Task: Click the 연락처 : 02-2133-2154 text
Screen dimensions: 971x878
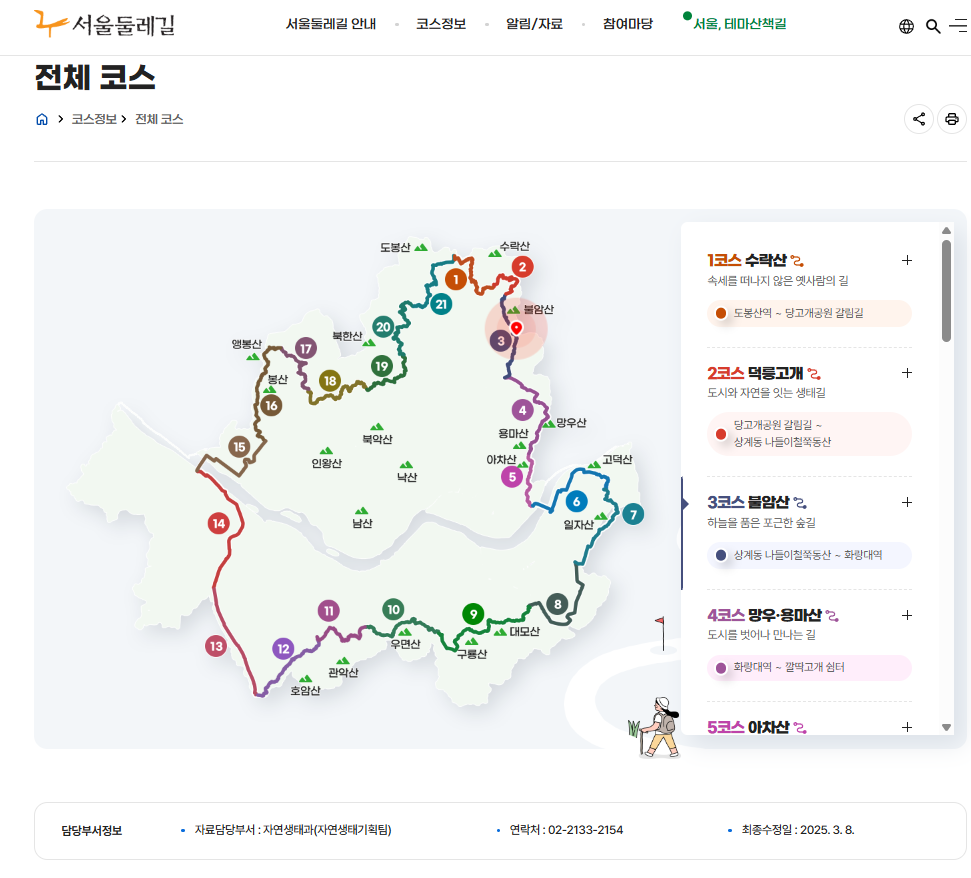Action: [566, 830]
